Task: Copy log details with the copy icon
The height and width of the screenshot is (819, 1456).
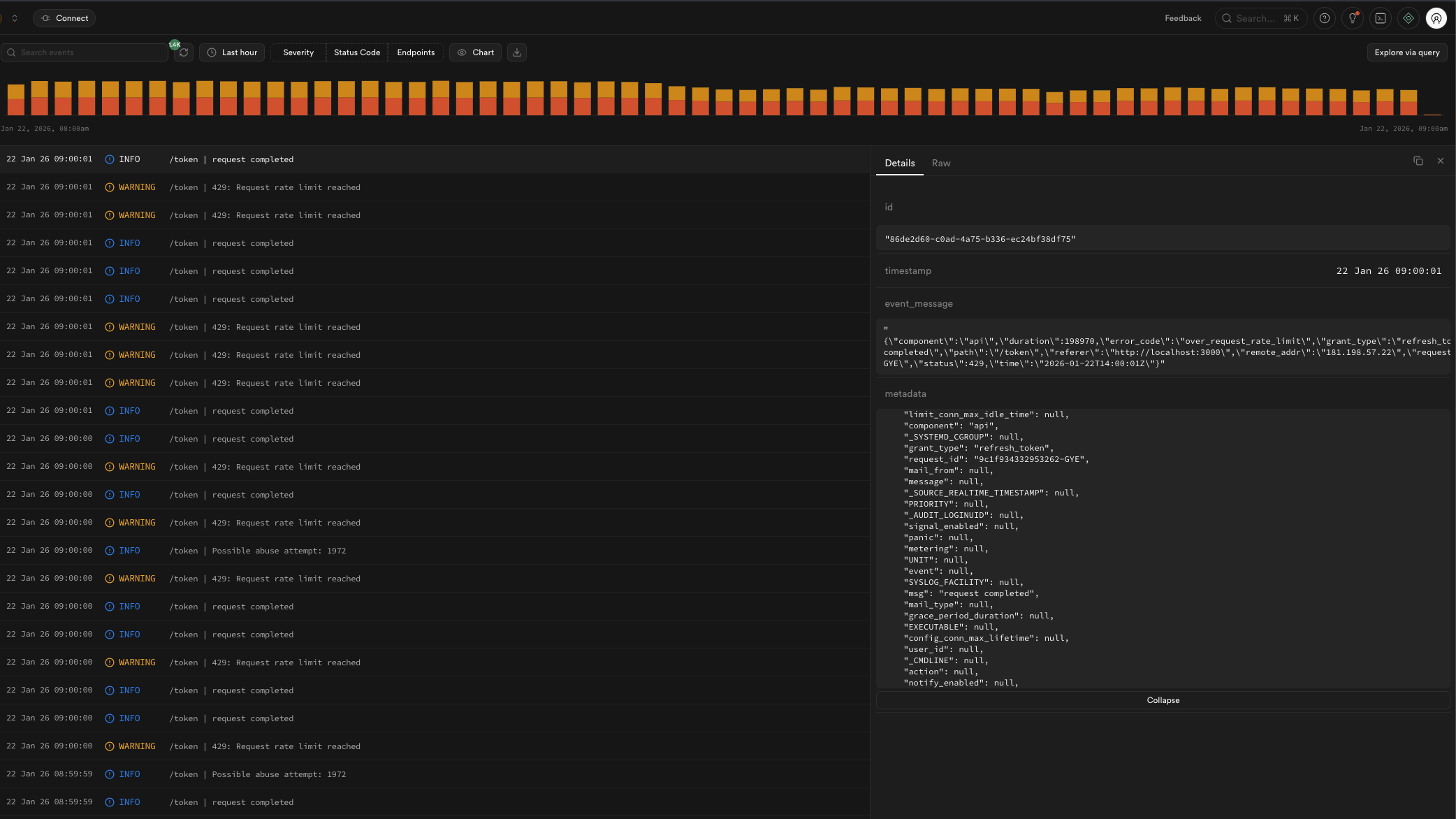Action: [x=1418, y=161]
